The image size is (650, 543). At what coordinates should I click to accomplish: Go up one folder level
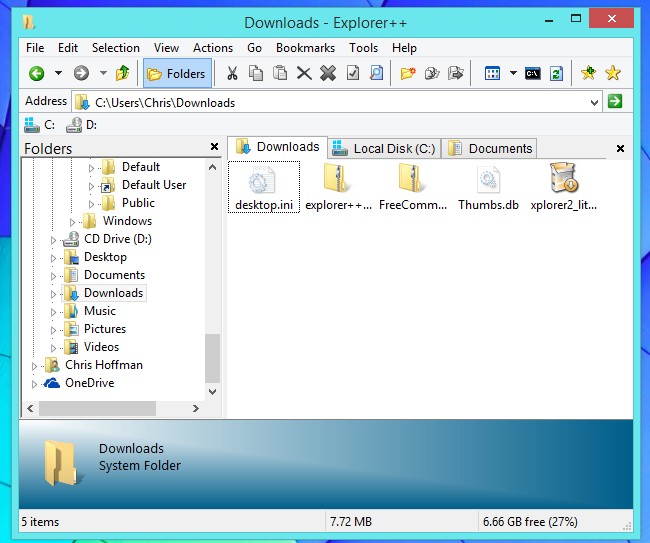(123, 73)
